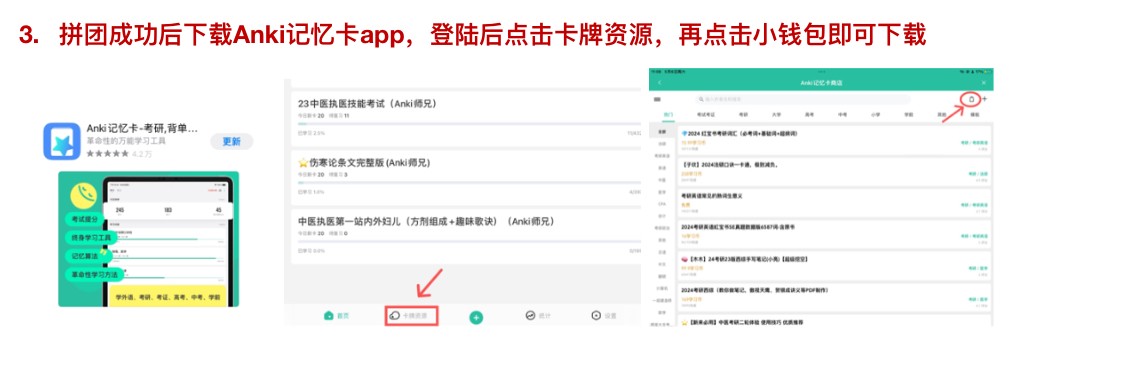The width and height of the screenshot is (1132, 372).
Task: Select 全部 in the left sidebar list
Action: pyautogui.click(x=662, y=133)
